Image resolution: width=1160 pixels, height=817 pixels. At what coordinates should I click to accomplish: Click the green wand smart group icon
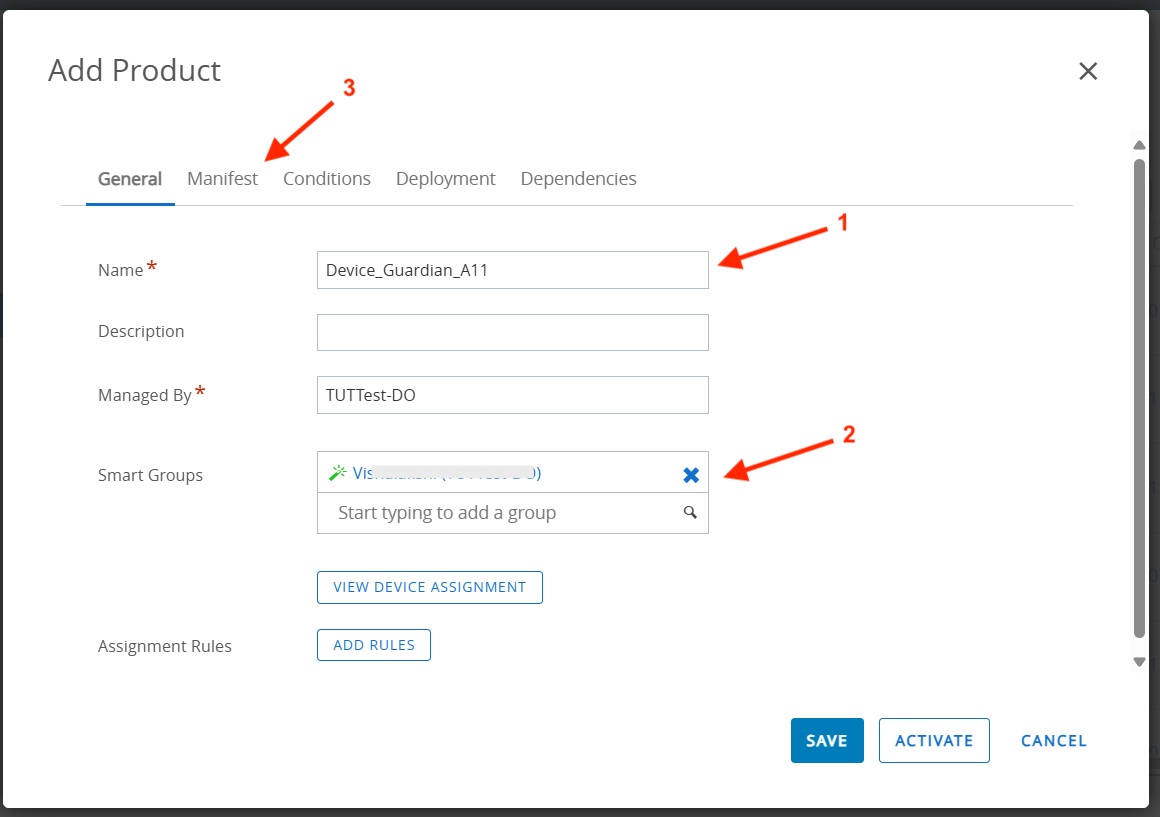point(337,473)
